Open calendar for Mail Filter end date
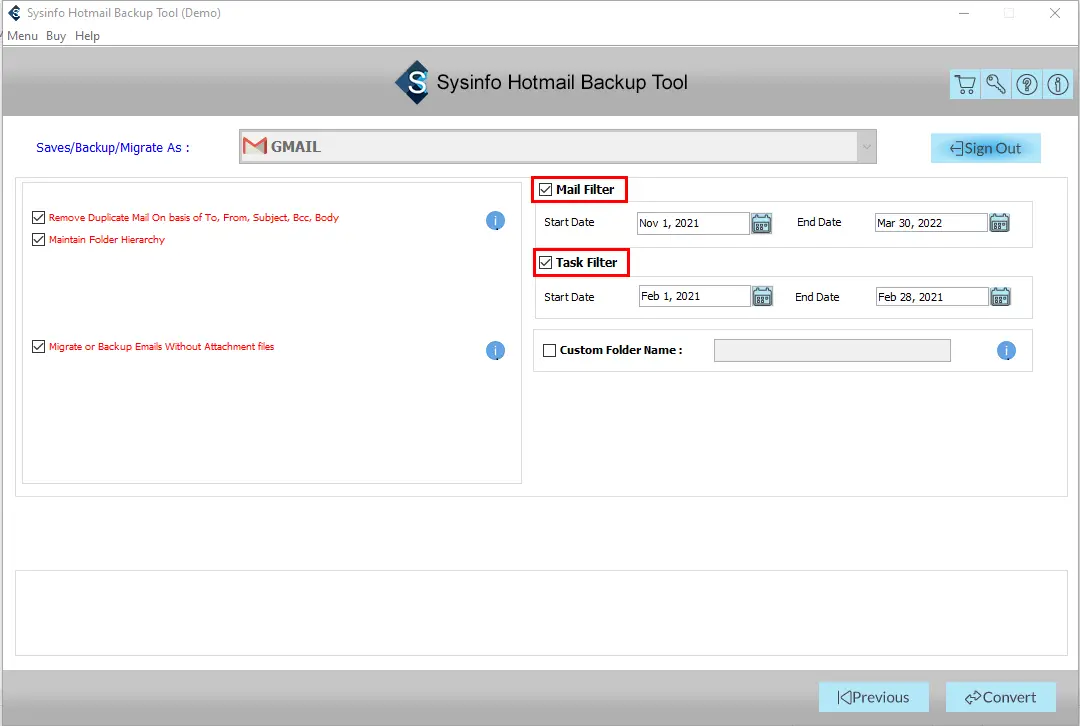Screen dimensions: 1080x726 [999, 222]
